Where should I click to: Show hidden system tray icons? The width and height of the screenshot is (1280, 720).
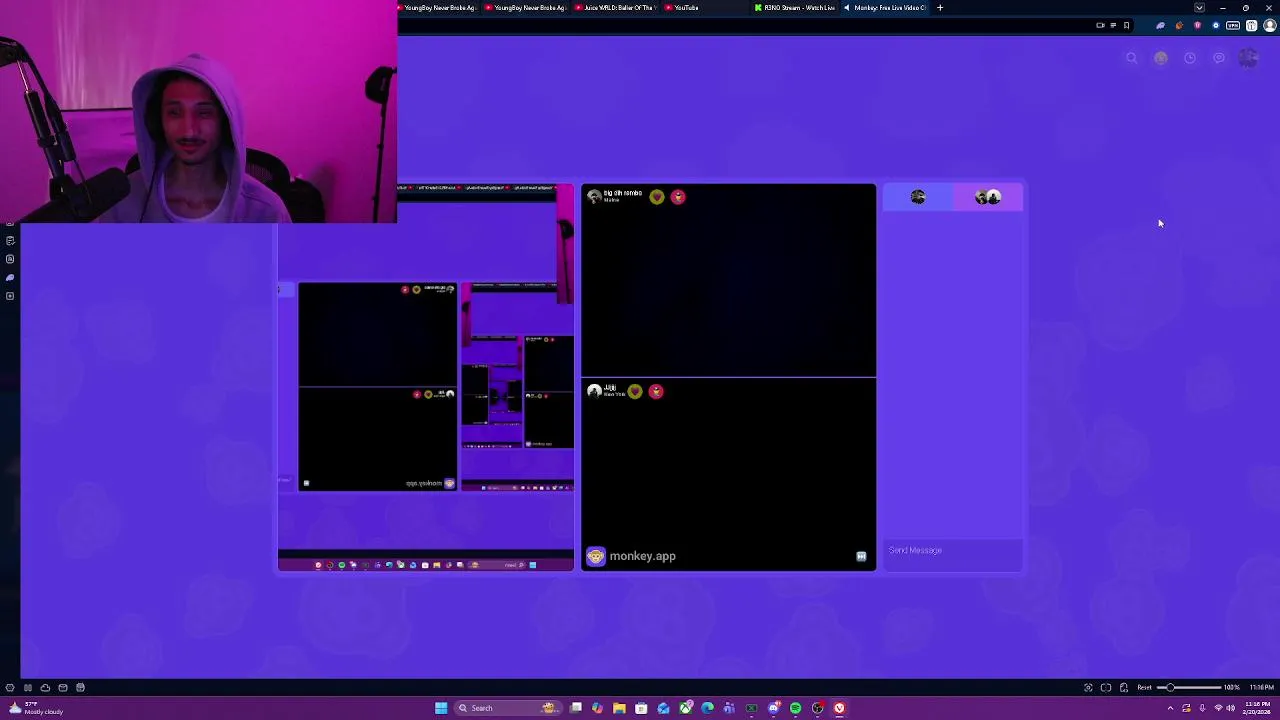[x=1170, y=709]
